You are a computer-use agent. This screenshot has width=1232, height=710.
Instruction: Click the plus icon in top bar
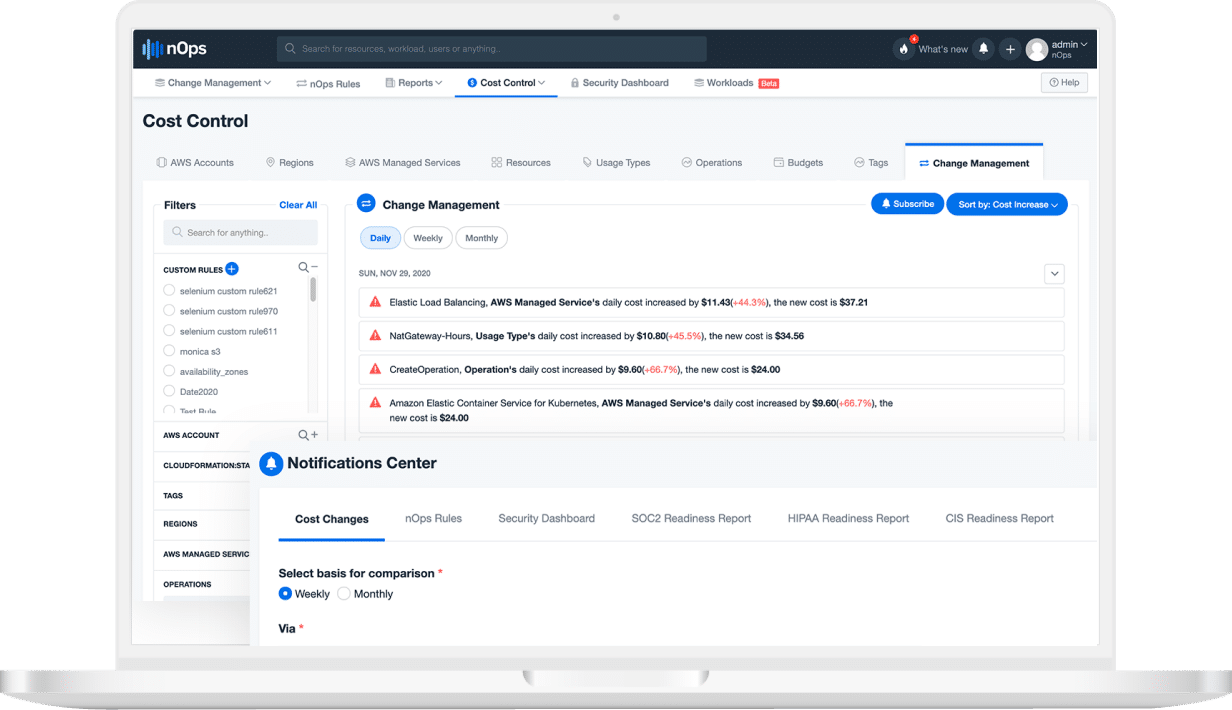[1010, 49]
